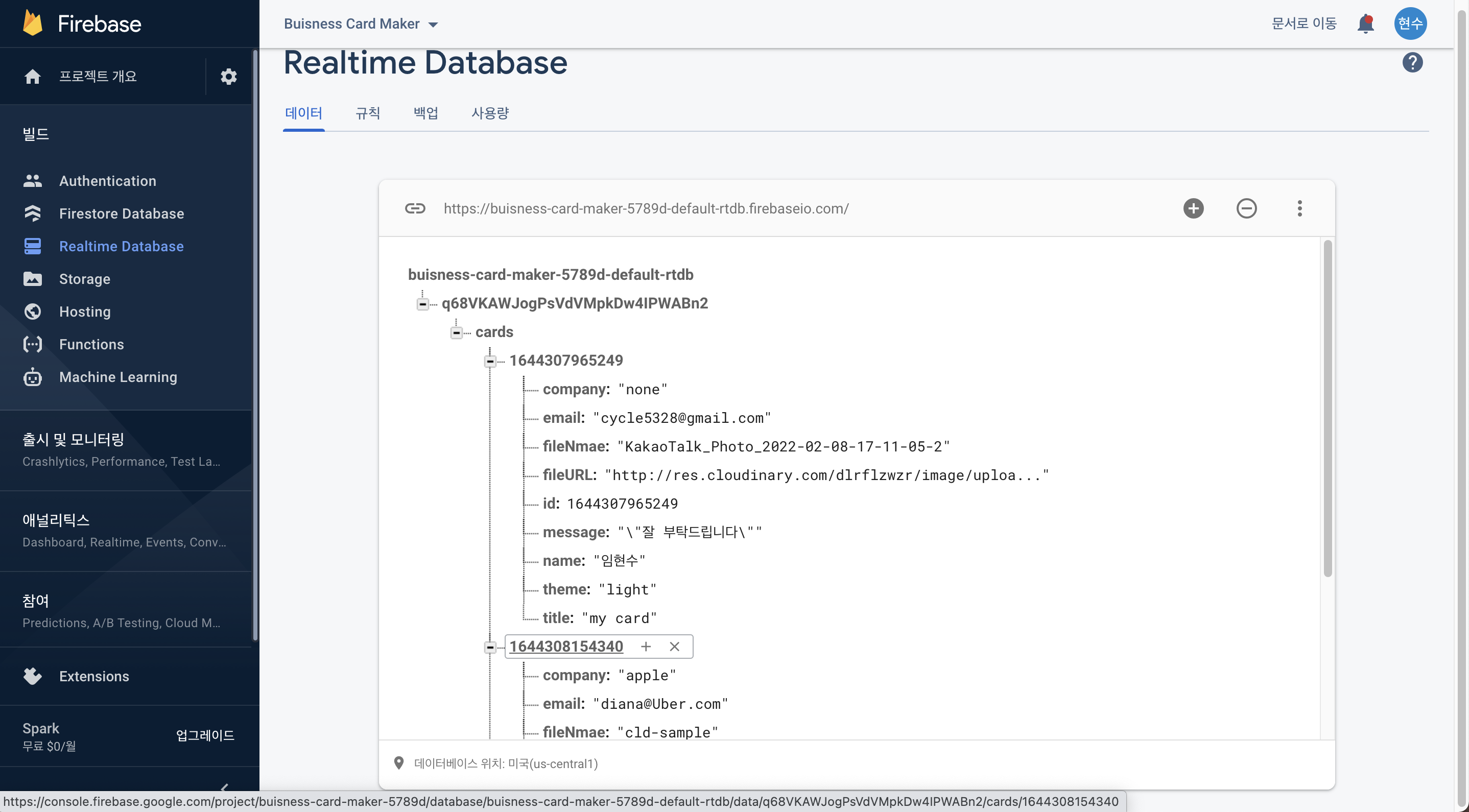Click the 문서로 이동 docs link
Viewport: 1469px width, 812px height.
pyautogui.click(x=1304, y=24)
